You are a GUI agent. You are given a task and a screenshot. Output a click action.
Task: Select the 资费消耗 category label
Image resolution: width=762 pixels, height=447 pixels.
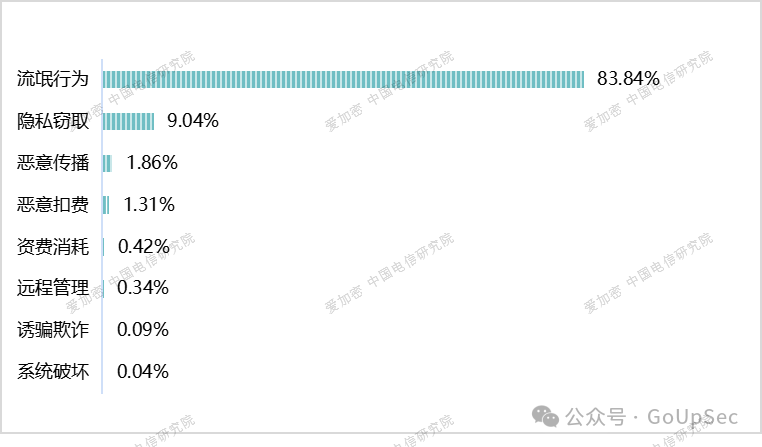(54, 246)
